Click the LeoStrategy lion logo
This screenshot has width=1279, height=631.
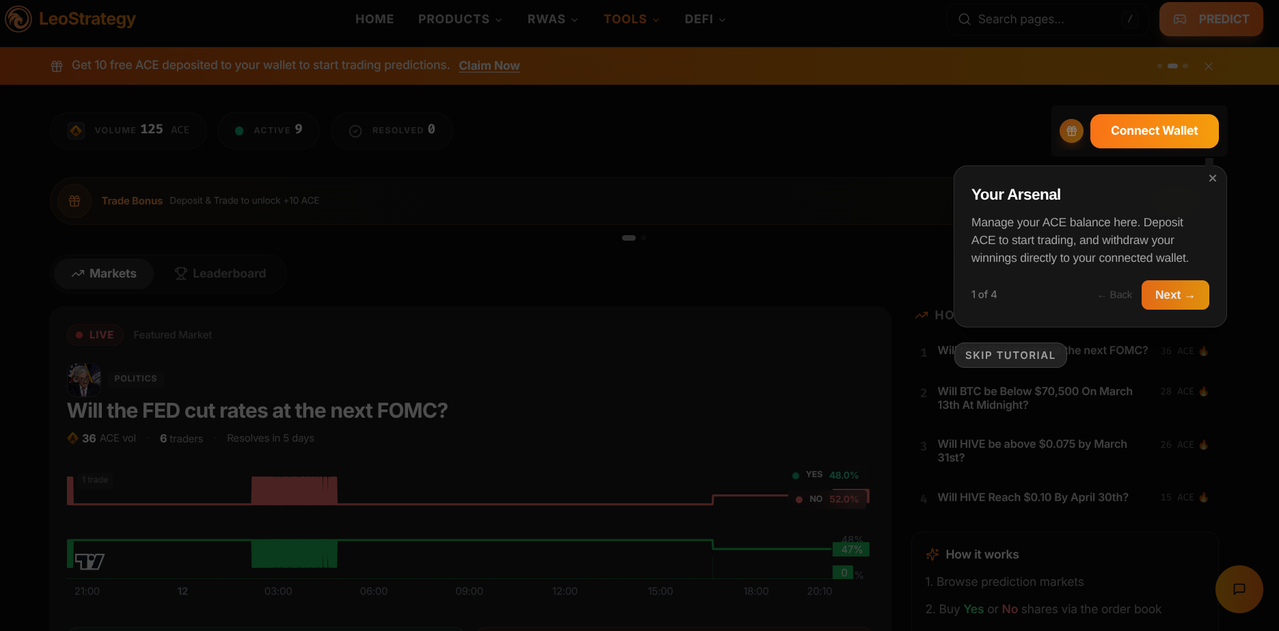18,19
